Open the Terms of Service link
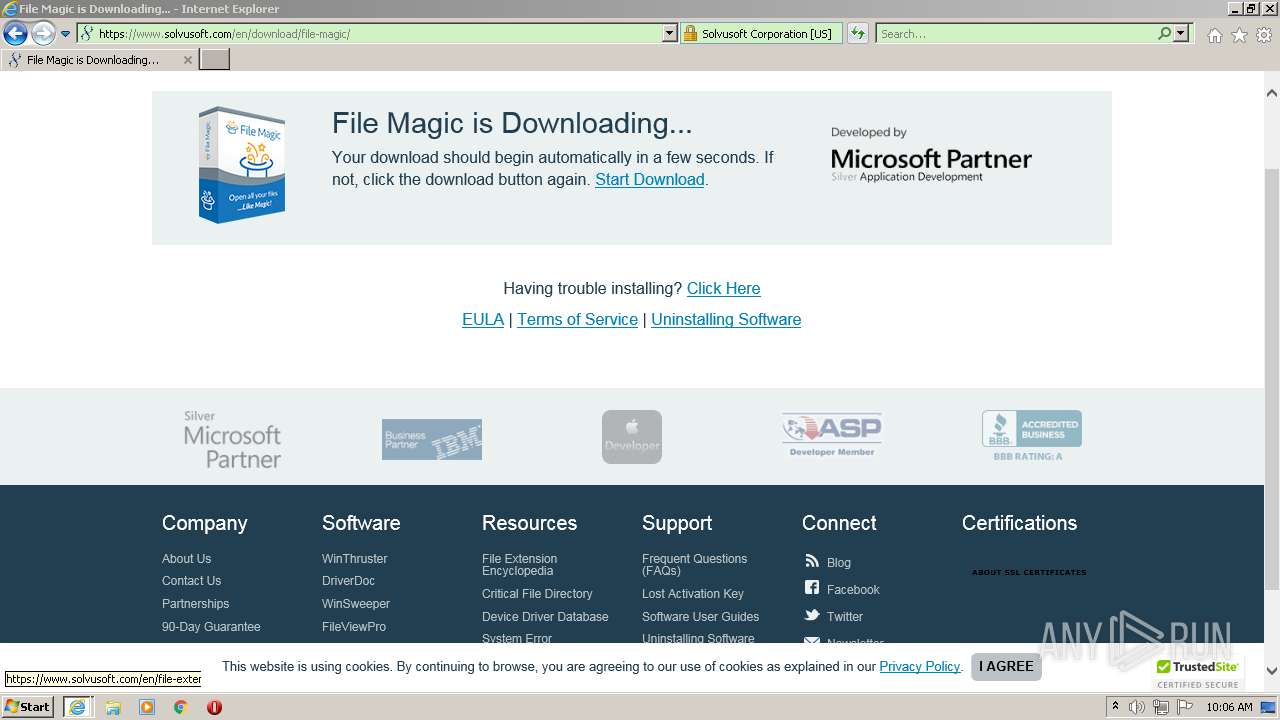This screenshot has height=720, width=1280. click(x=577, y=319)
